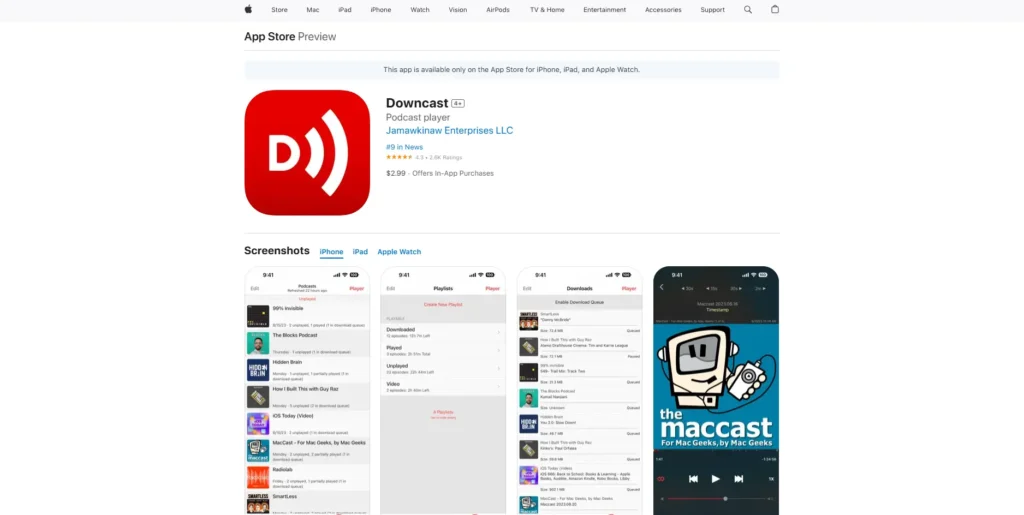Go to iPhone in the top navigation bar

click(x=381, y=10)
